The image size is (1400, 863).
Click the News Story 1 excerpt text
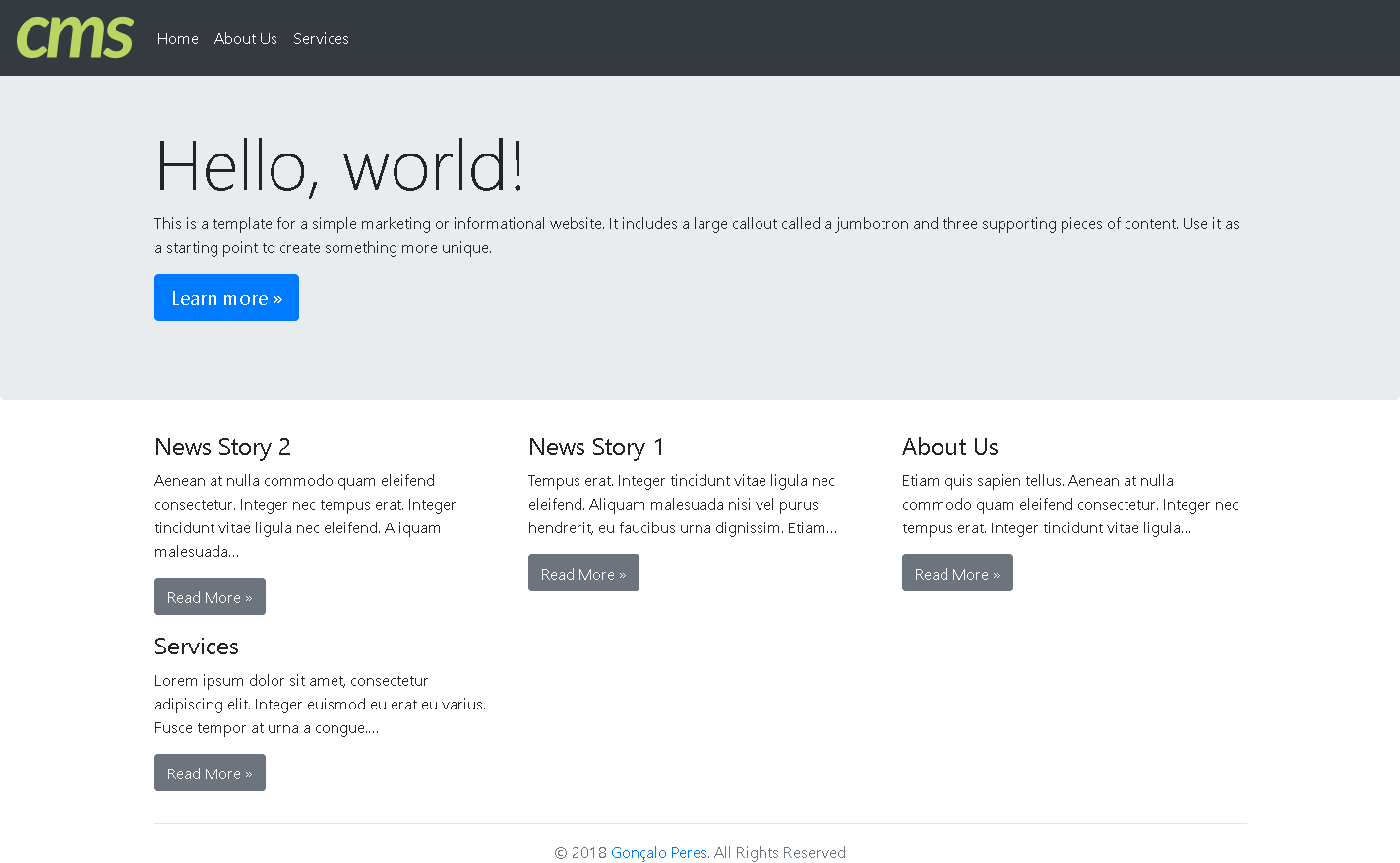click(682, 505)
